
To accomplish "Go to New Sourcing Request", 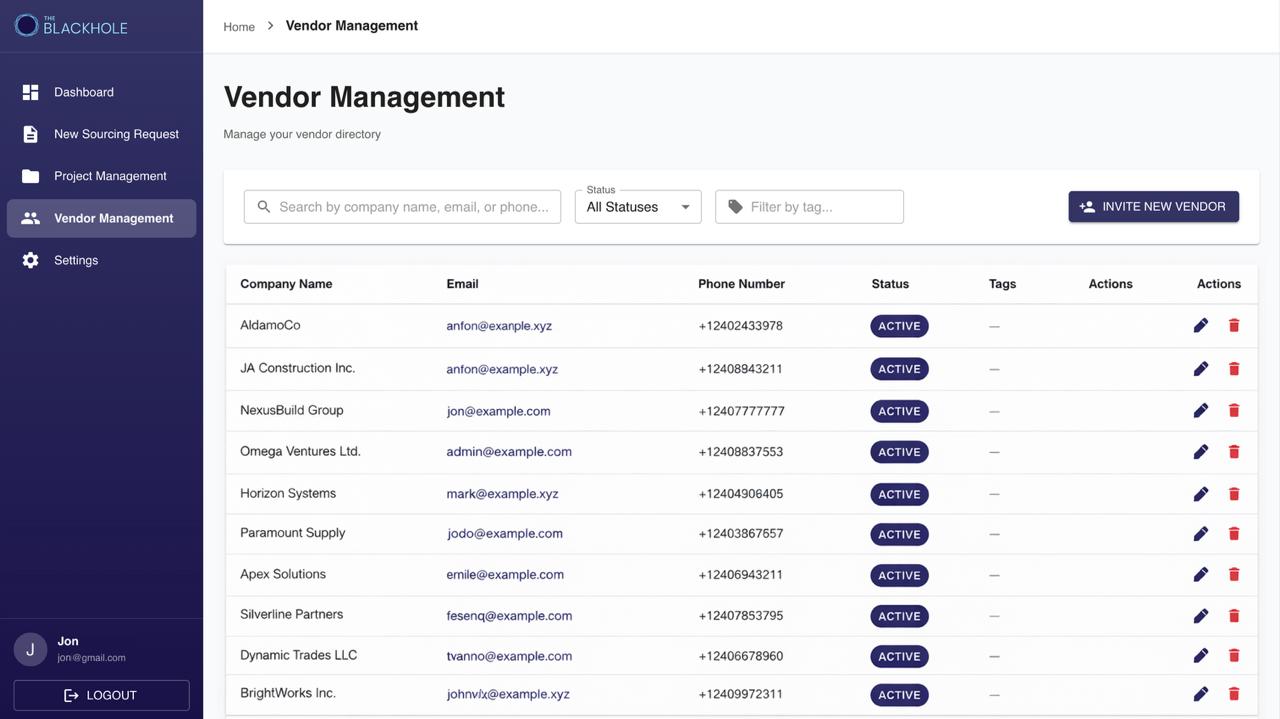I will coord(101,134).
